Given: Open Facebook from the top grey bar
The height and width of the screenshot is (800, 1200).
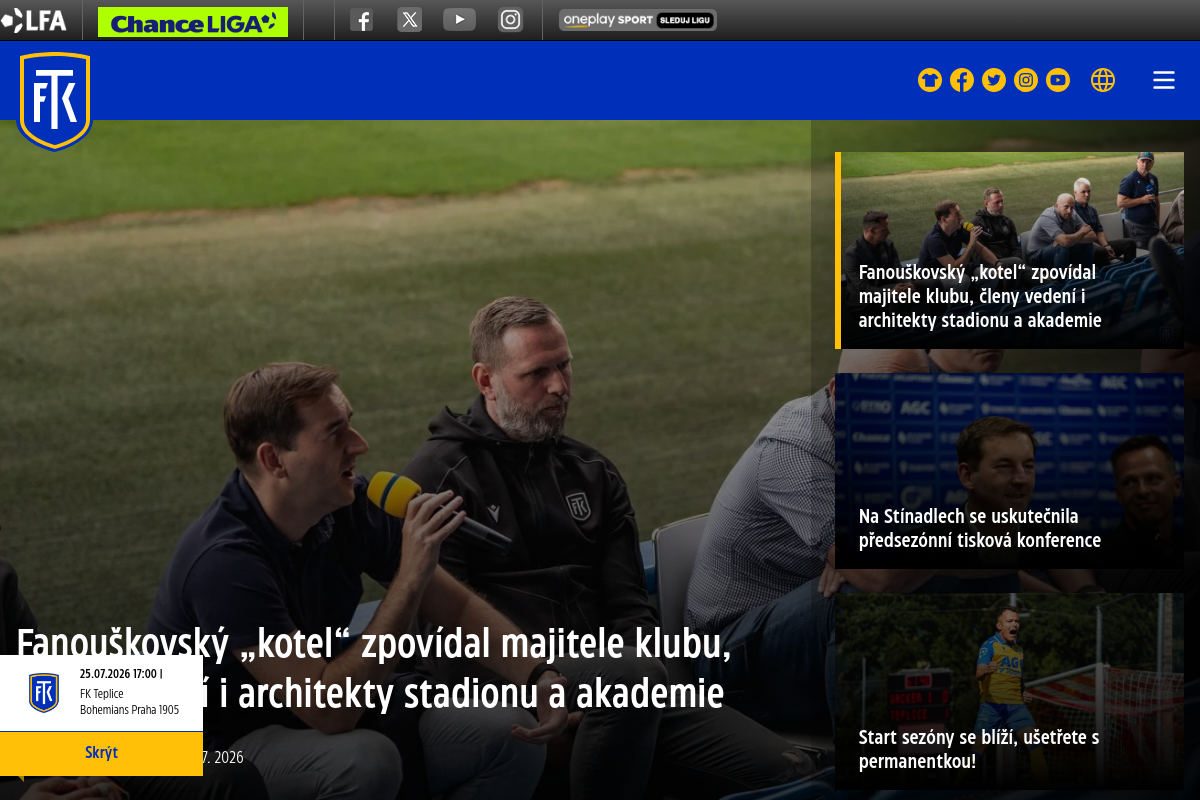Looking at the screenshot, I should [362, 20].
